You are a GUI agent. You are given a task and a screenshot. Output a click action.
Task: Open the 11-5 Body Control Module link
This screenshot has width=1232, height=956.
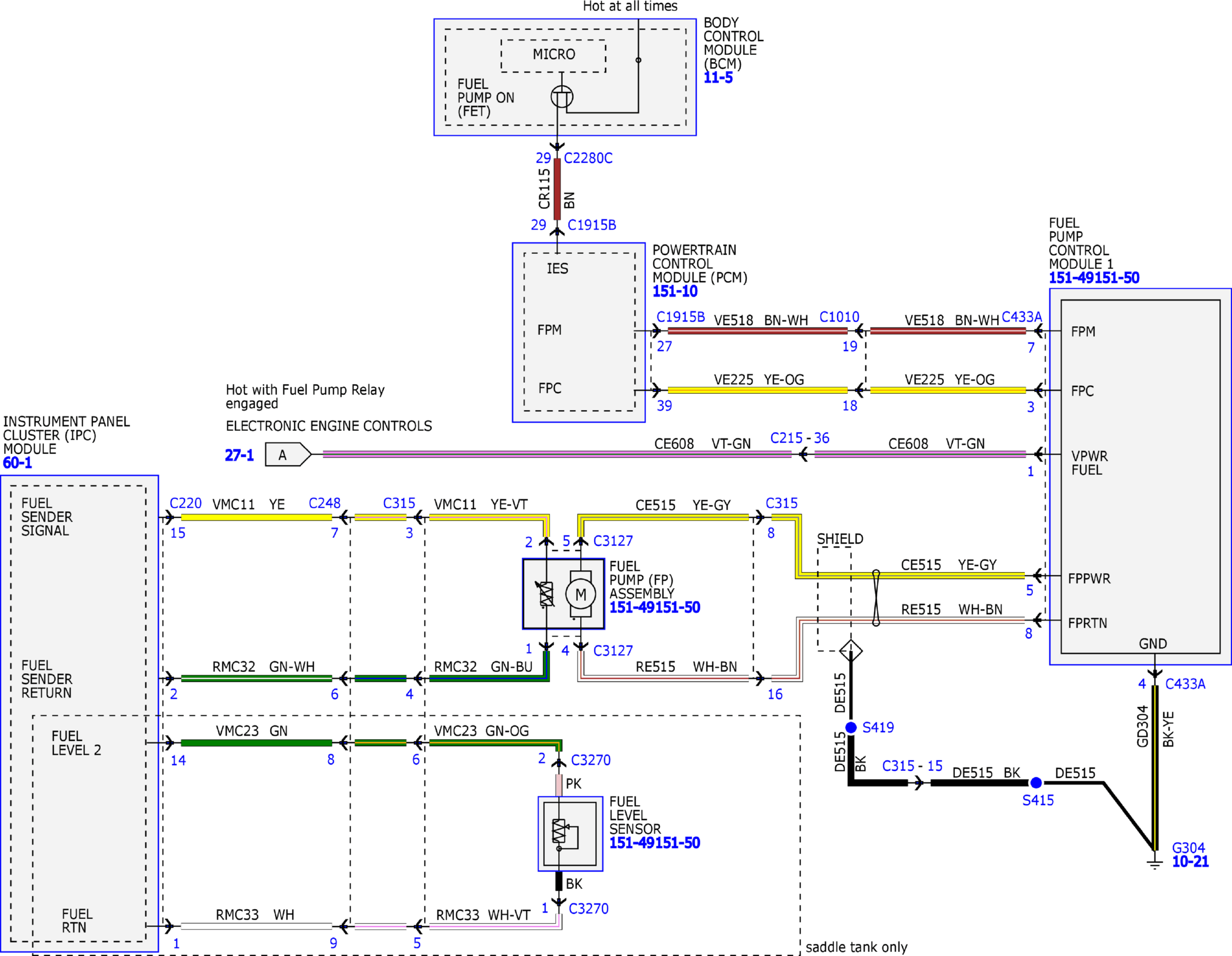pos(718,77)
